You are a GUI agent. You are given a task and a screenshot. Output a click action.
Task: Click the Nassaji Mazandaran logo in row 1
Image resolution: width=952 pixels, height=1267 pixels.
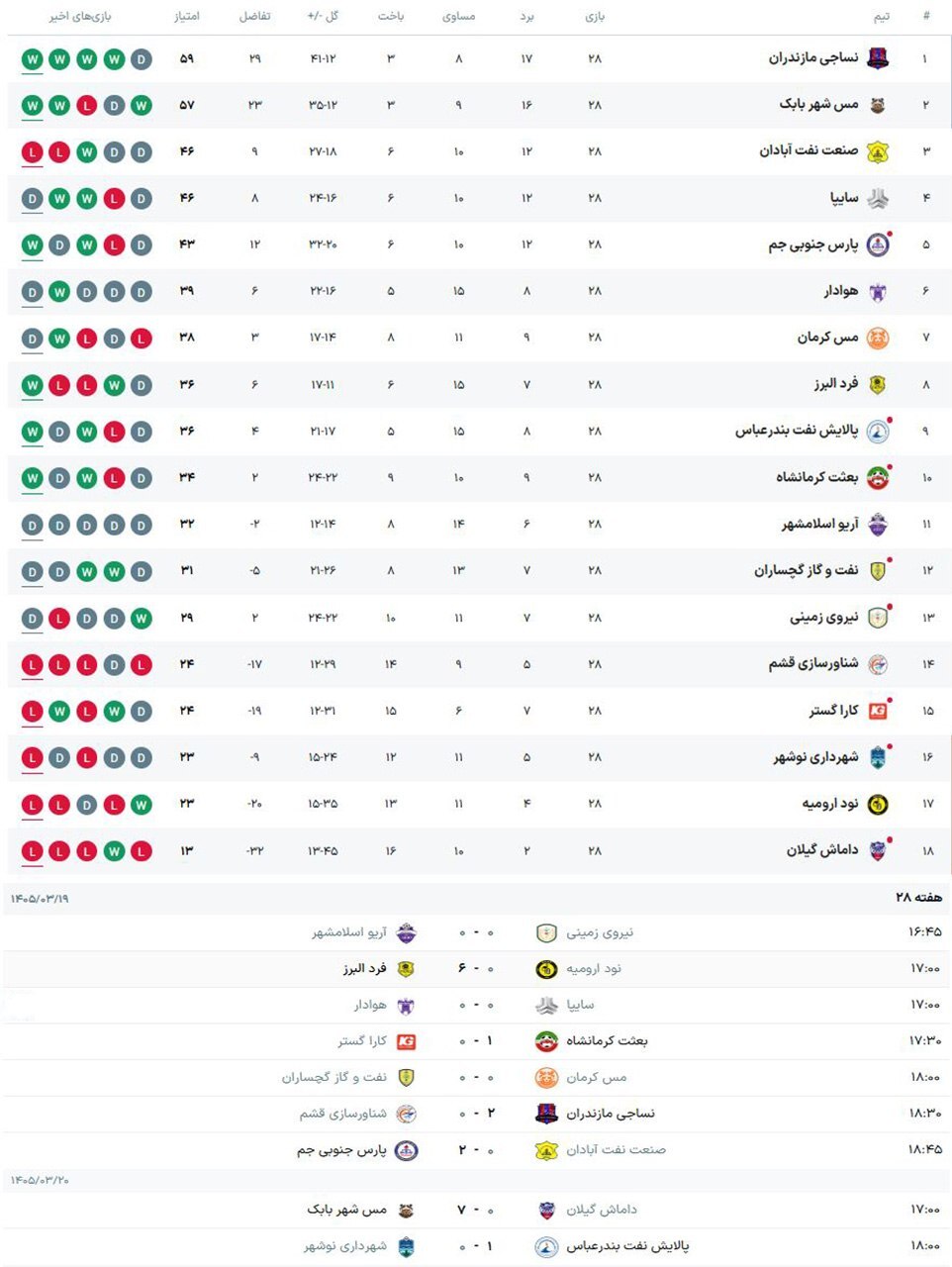click(877, 58)
